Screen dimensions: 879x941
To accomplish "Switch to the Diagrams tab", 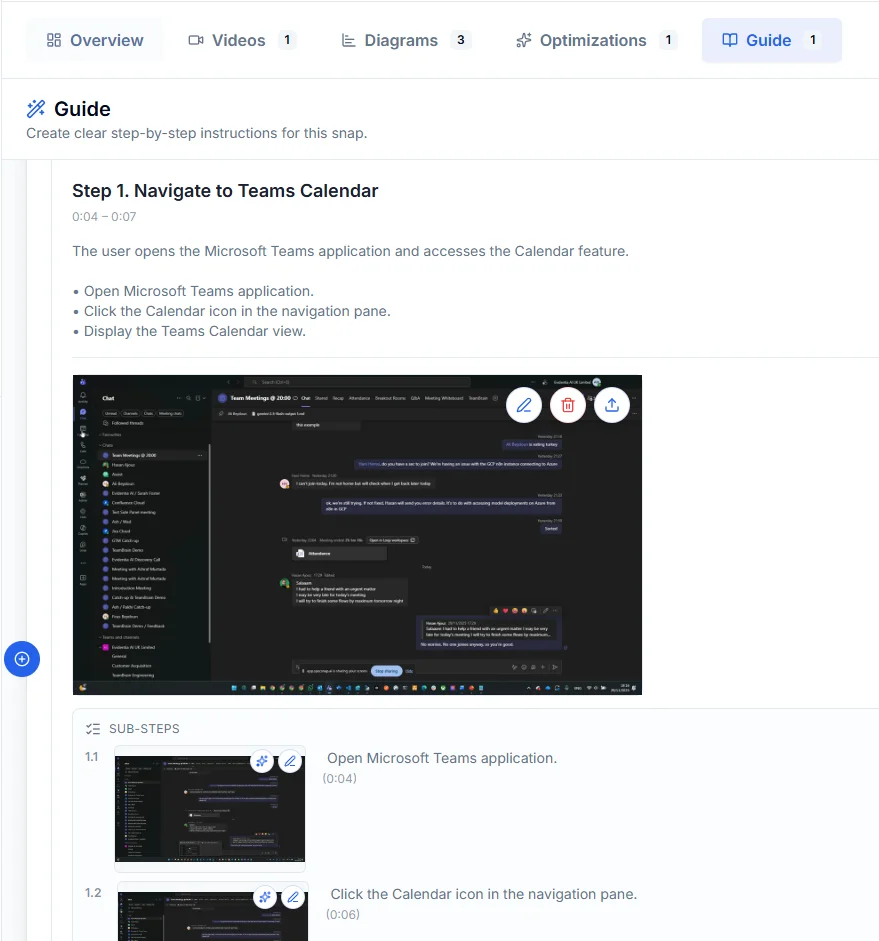I will [400, 40].
